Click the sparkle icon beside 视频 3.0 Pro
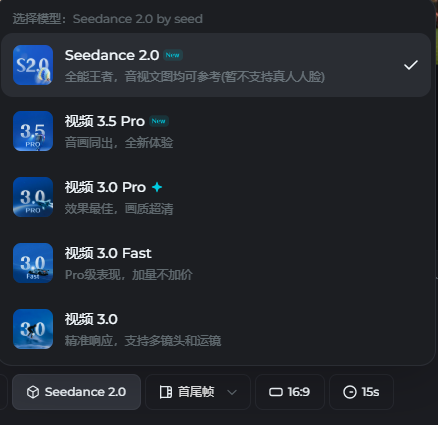Screen dimensions: 438x425 click(x=157, y=187)
